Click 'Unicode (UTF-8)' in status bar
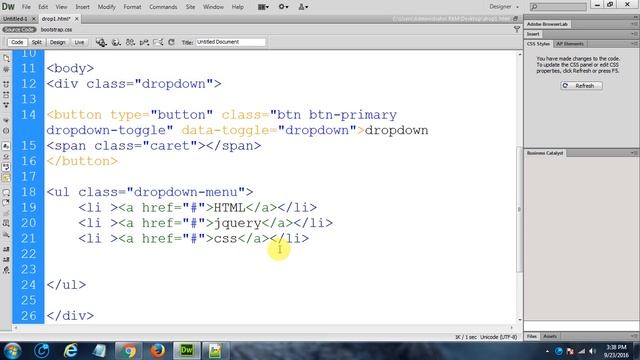 coord(498,337)
